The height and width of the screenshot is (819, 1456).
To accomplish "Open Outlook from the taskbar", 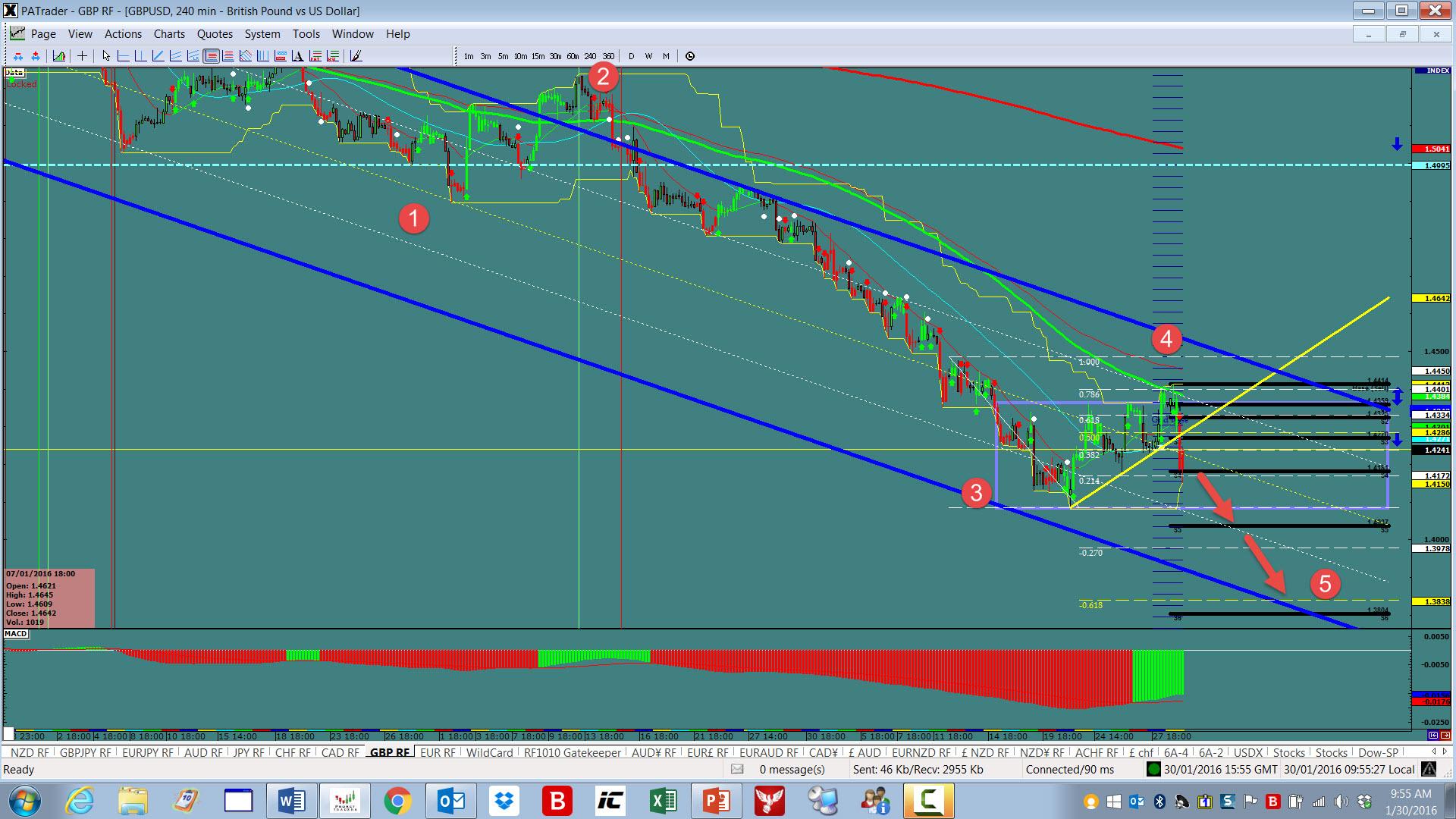I will (450, 801).
